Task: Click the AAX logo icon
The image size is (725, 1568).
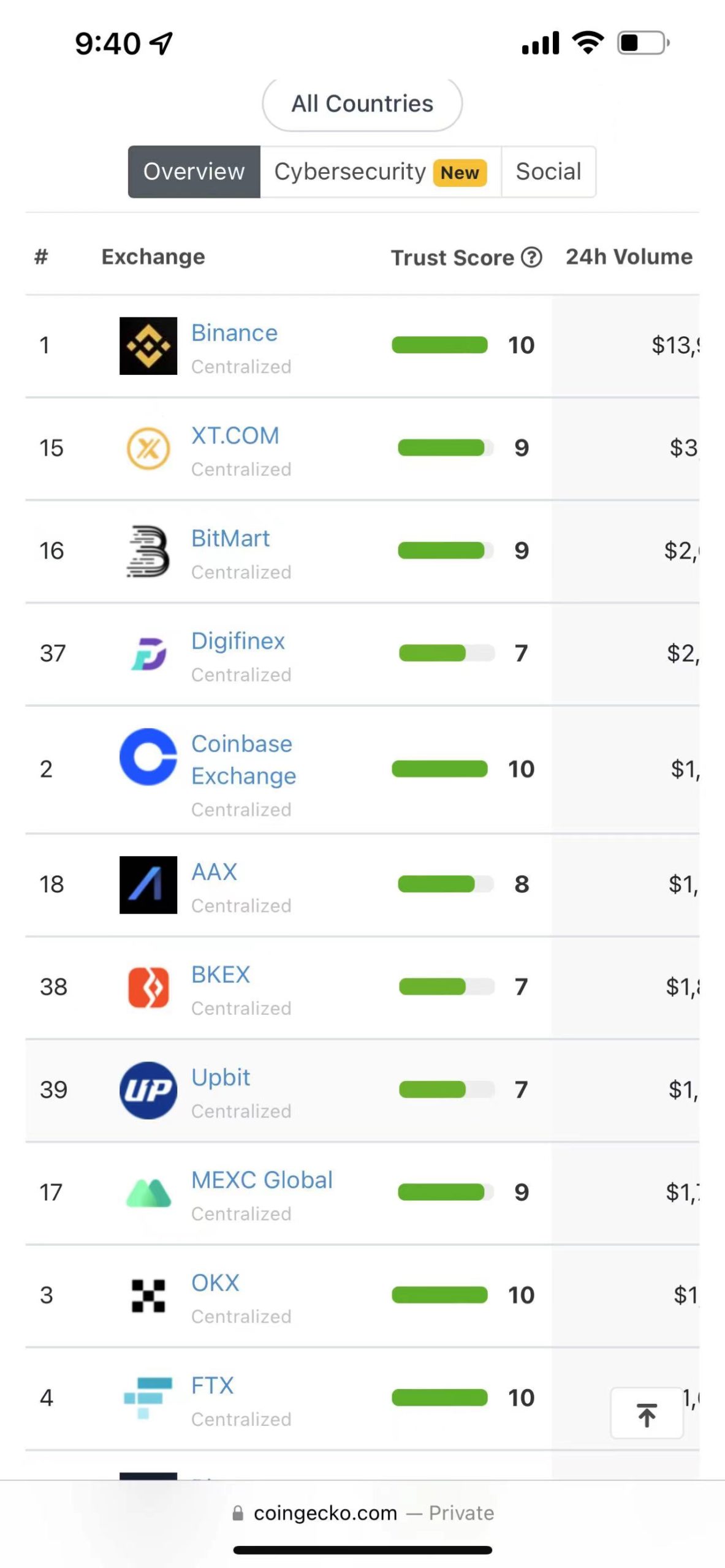Action: (x=148, y=884)
